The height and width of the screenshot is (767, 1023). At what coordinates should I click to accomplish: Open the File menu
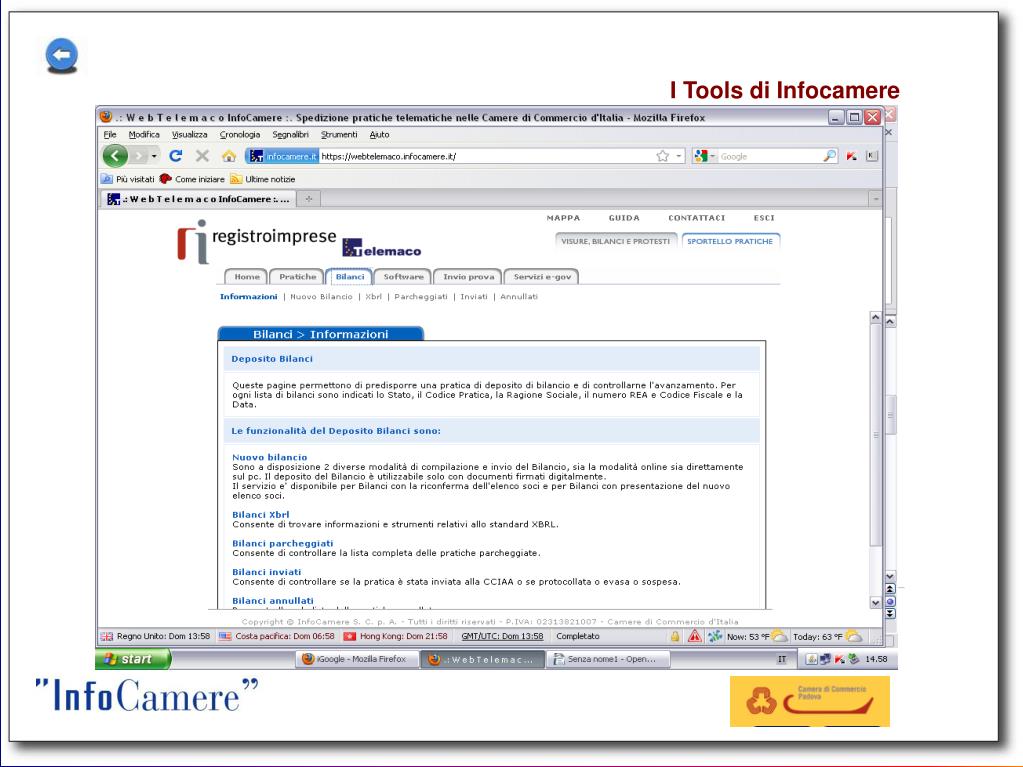110,134
